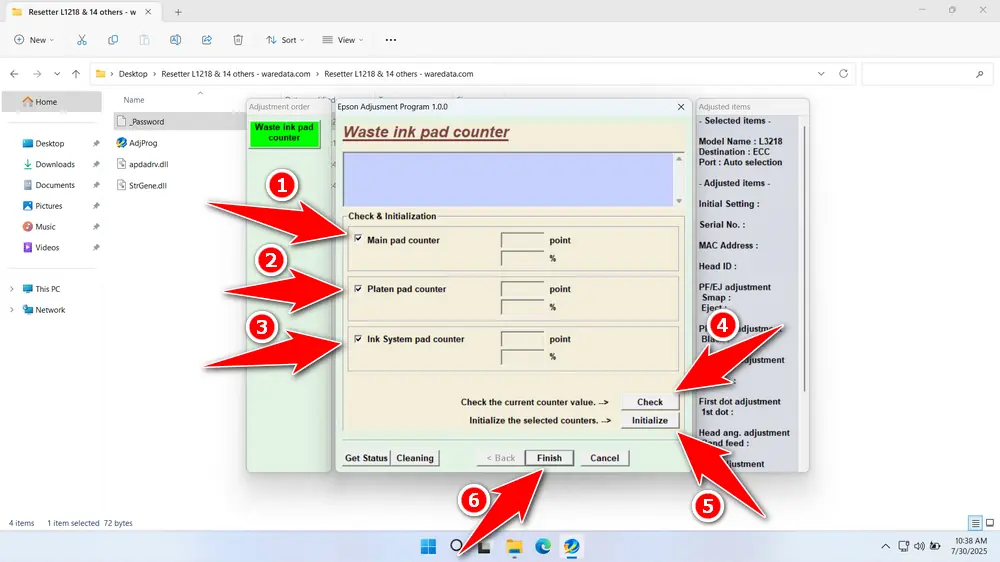Select the AdjProg application file
This screenshot has width=1000, height=562.
[x=143, y=143]
